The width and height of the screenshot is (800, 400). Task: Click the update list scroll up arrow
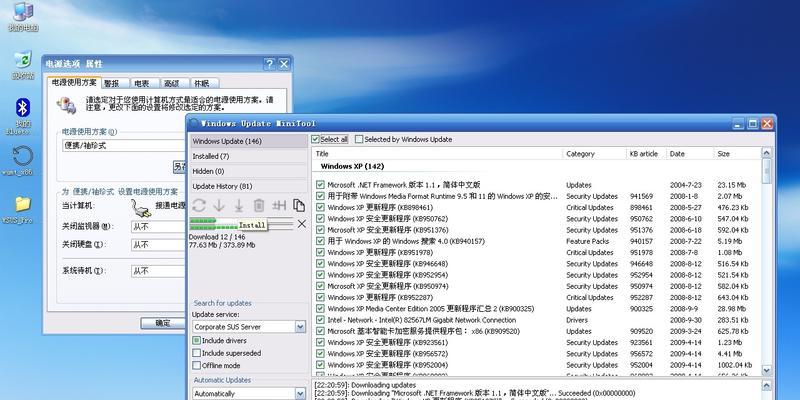click(x=767, y=153)
